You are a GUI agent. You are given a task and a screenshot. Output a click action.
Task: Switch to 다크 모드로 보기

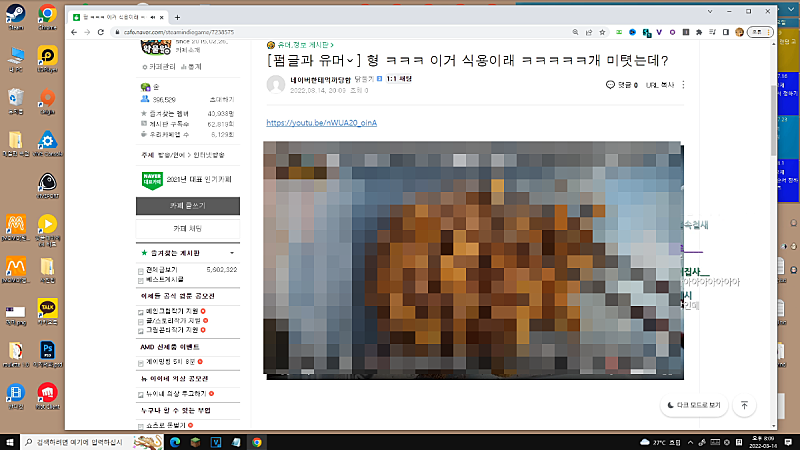pos(694,405)
